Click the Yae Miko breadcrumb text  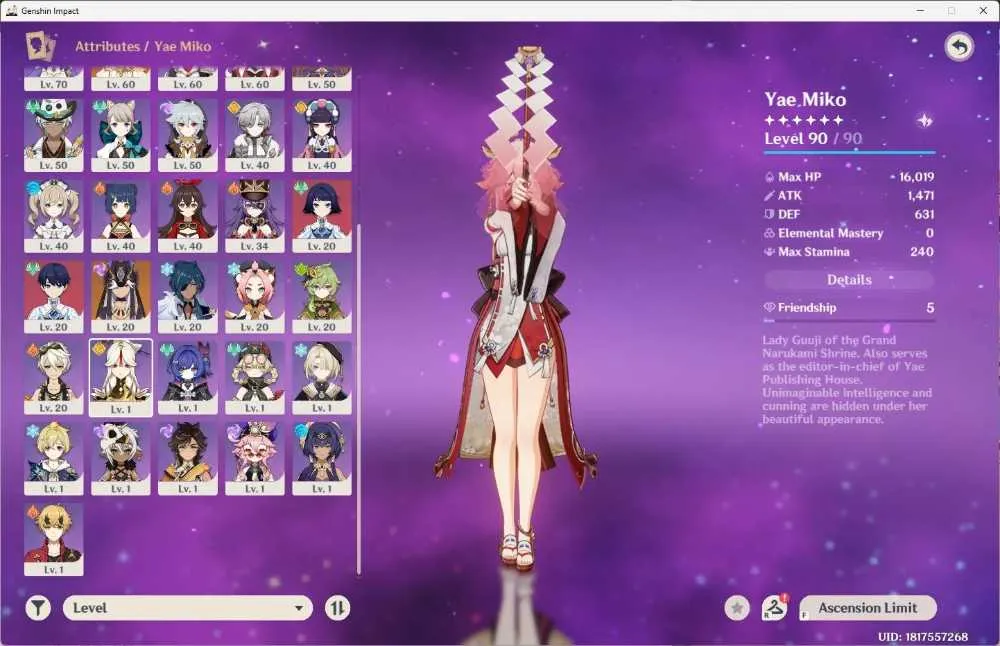(182, 47)
